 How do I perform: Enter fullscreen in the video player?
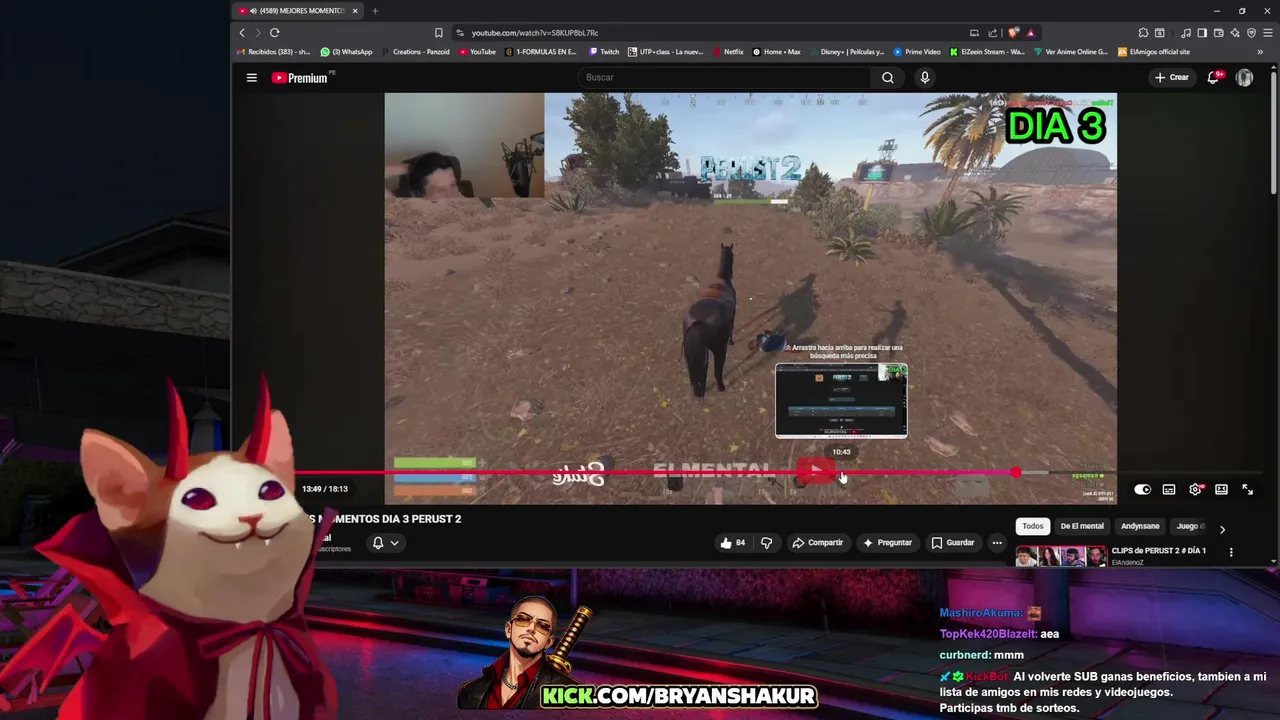coord(1248,489)
